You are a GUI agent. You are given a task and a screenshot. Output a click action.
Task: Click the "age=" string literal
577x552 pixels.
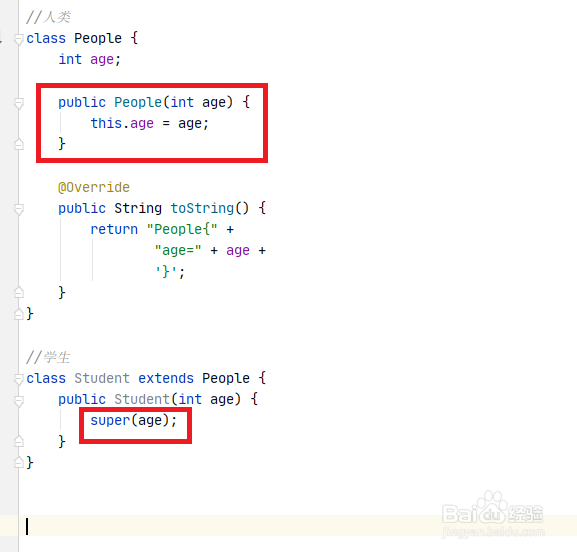tap(178, 251)
